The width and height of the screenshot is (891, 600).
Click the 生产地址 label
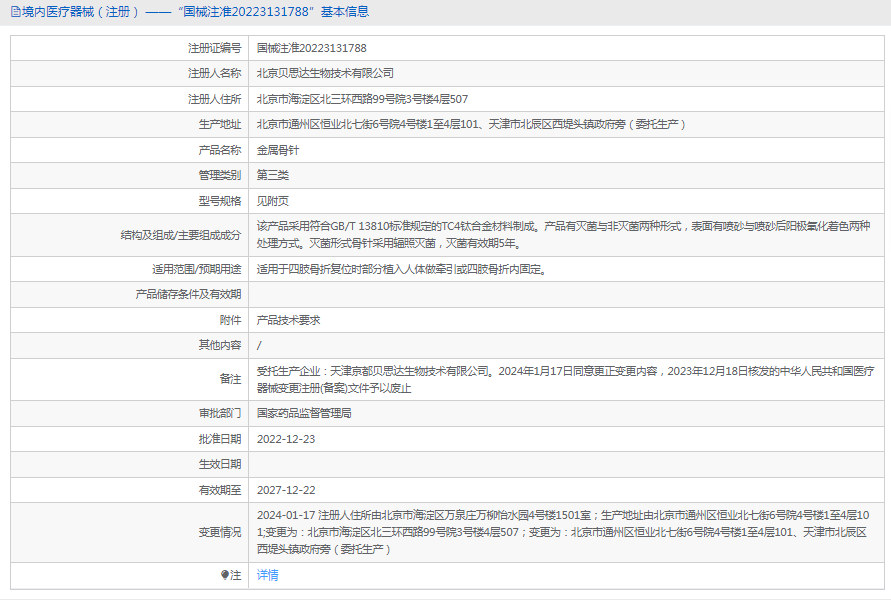pyautogui.click(x=220, y=124)
